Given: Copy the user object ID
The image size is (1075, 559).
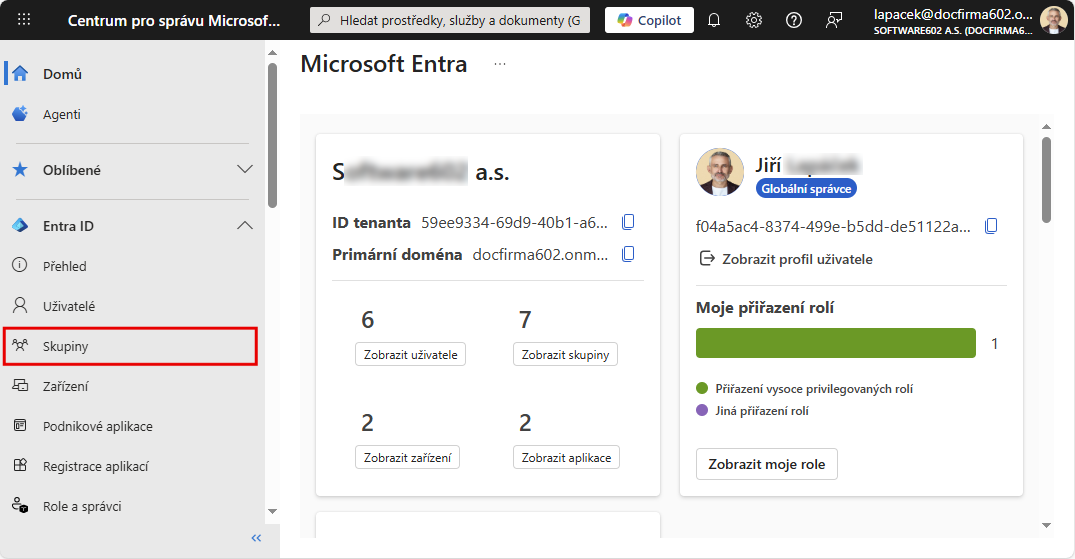Looking at the screenshot, I should click(x=991, y=226).
